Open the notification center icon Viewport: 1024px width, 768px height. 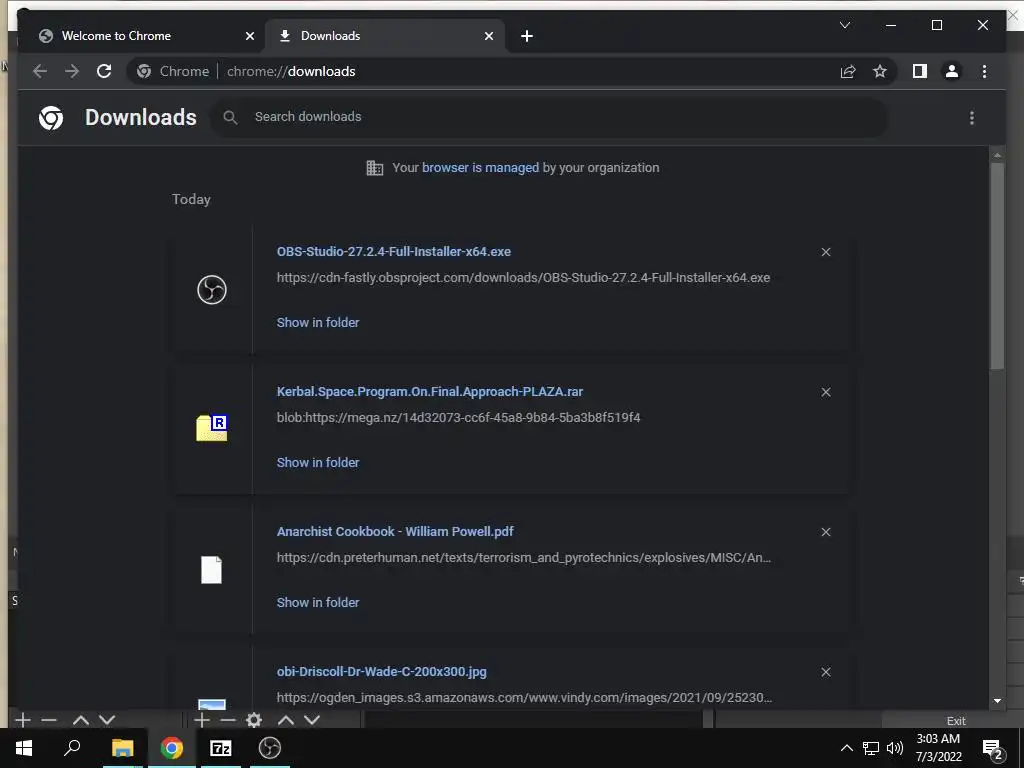[993, 749]
